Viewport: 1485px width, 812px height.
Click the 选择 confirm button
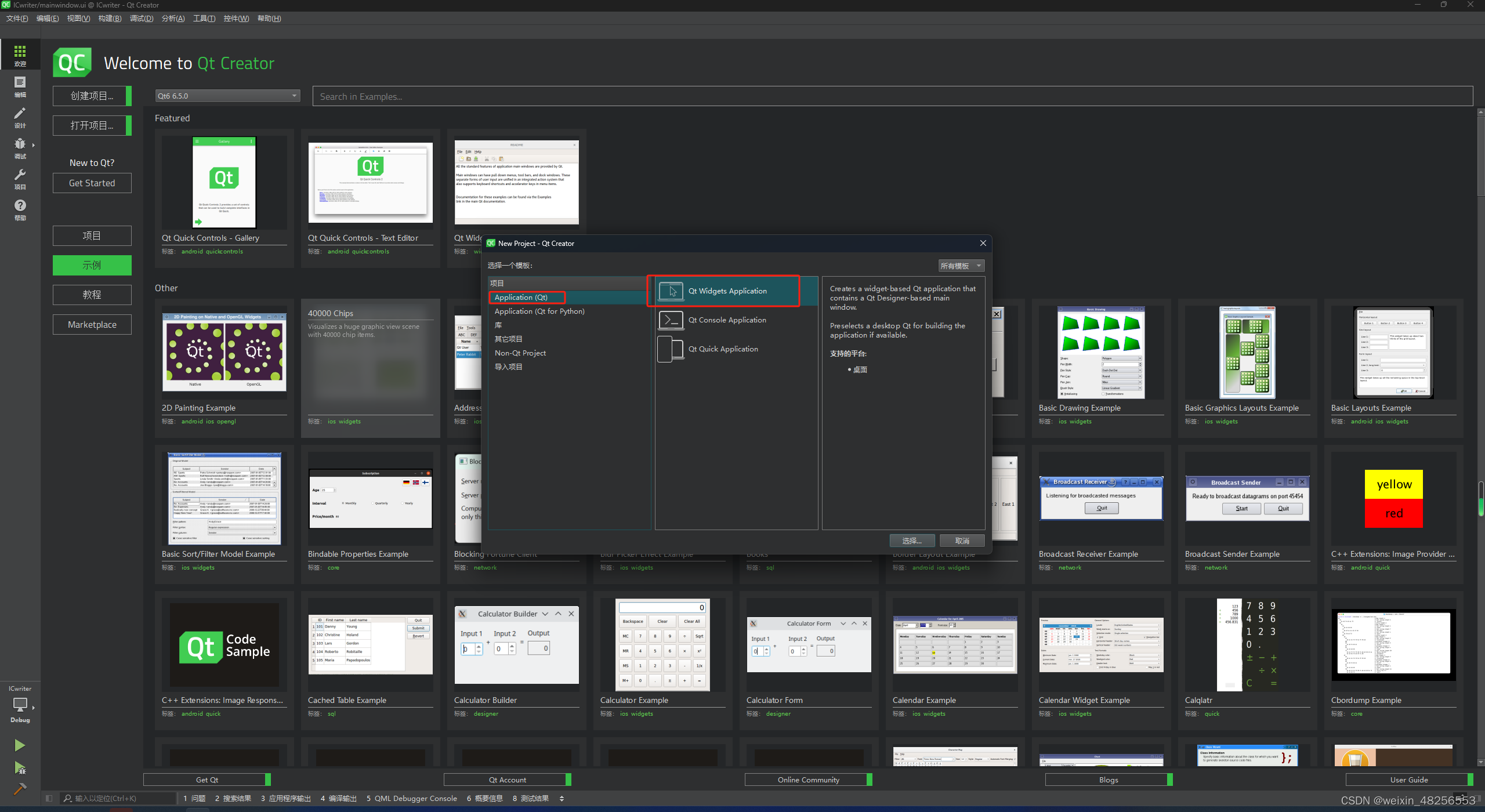tap(910, 540)
